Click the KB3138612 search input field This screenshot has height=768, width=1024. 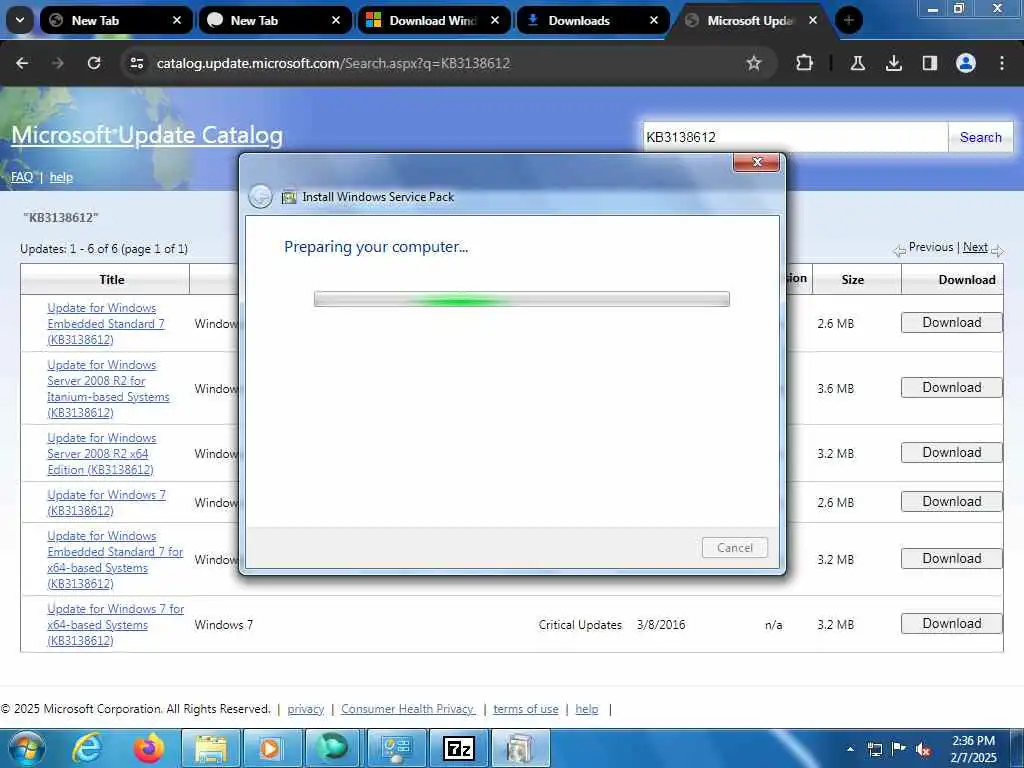pyautogui.click(x=795, y=137)
